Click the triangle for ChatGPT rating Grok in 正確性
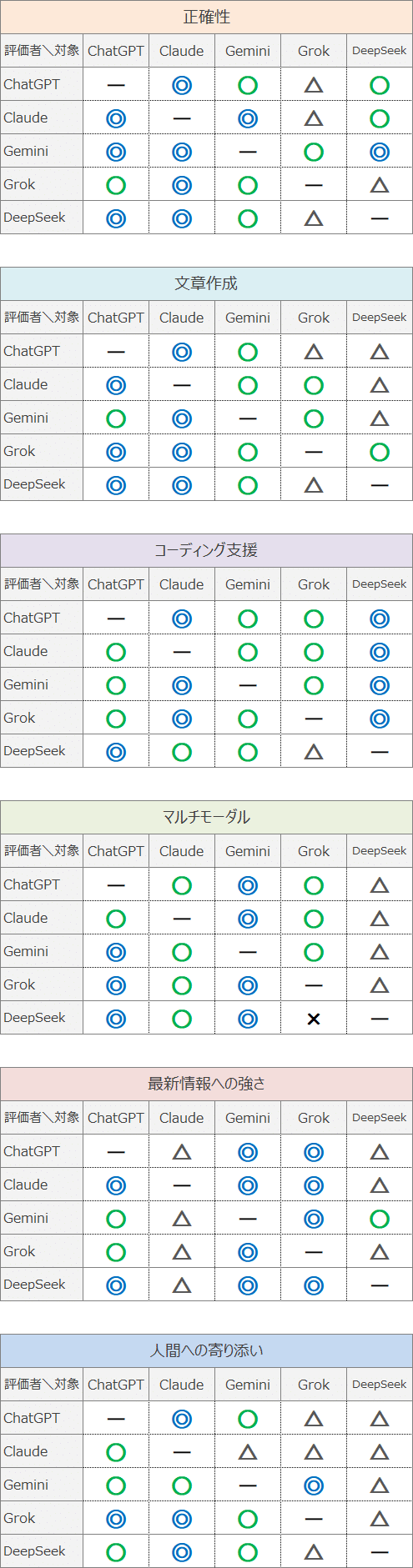 point(314,85)
